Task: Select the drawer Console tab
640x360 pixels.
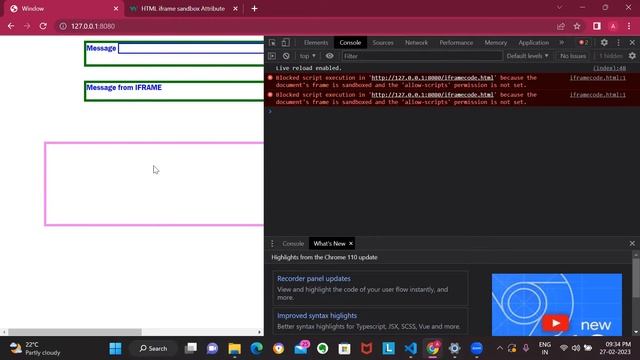Action: coord(293,243)
